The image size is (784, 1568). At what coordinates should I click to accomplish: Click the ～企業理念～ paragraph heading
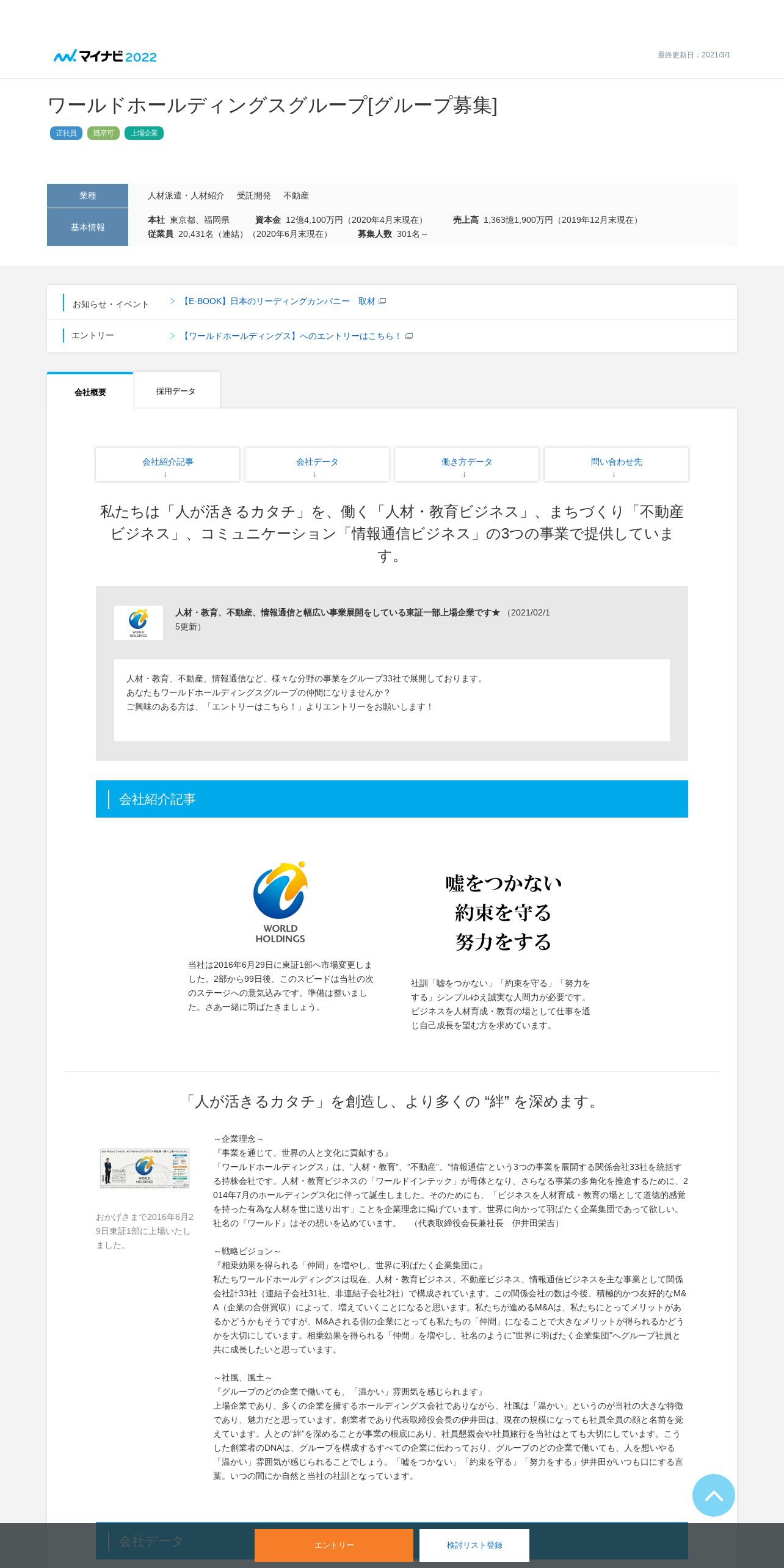tap(239, 1139)
